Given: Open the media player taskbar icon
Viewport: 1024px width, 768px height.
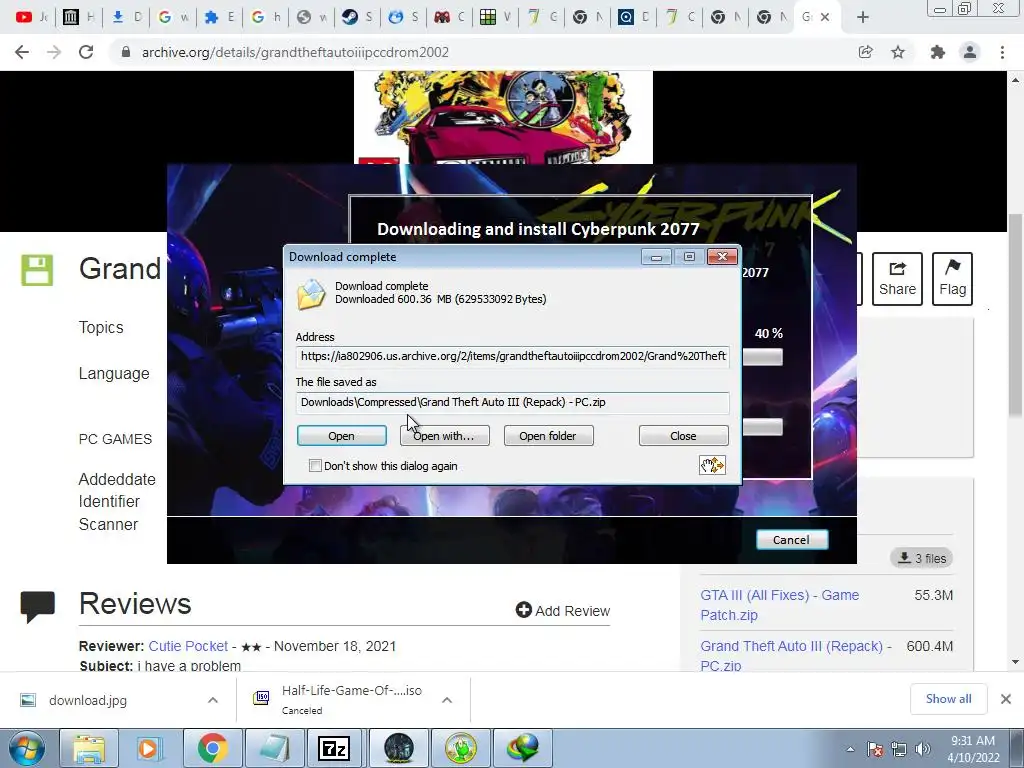Looking at the screenshot, I should tap(149, 748).
